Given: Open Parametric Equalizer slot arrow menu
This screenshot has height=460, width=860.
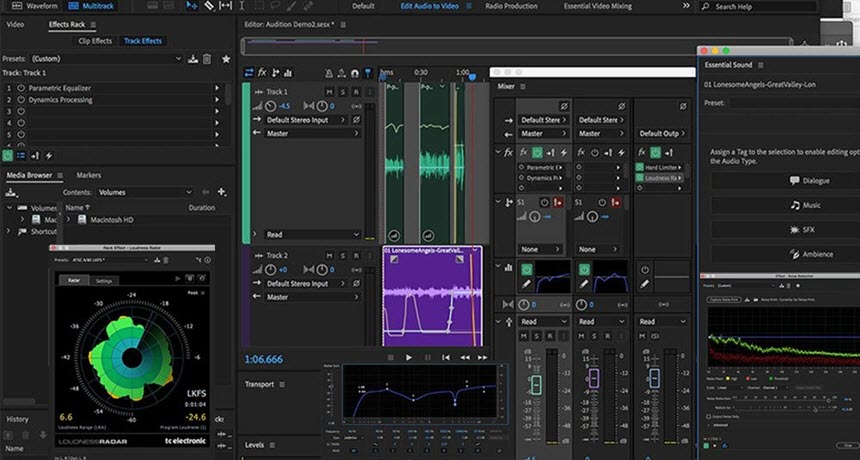Looking at the screenshot, I should click(217, 88).
